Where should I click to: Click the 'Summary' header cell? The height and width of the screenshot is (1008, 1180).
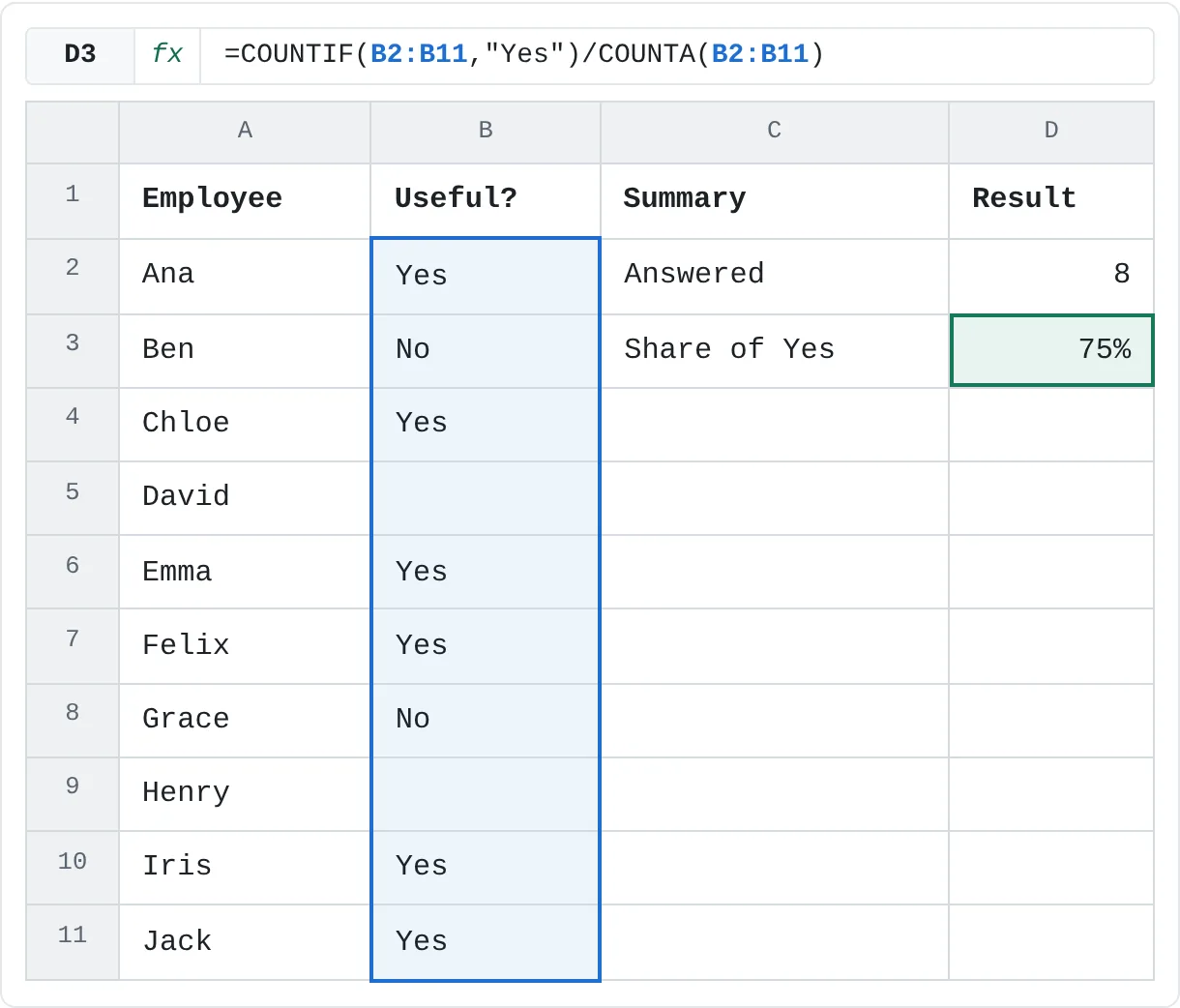[x=775, y=201]
